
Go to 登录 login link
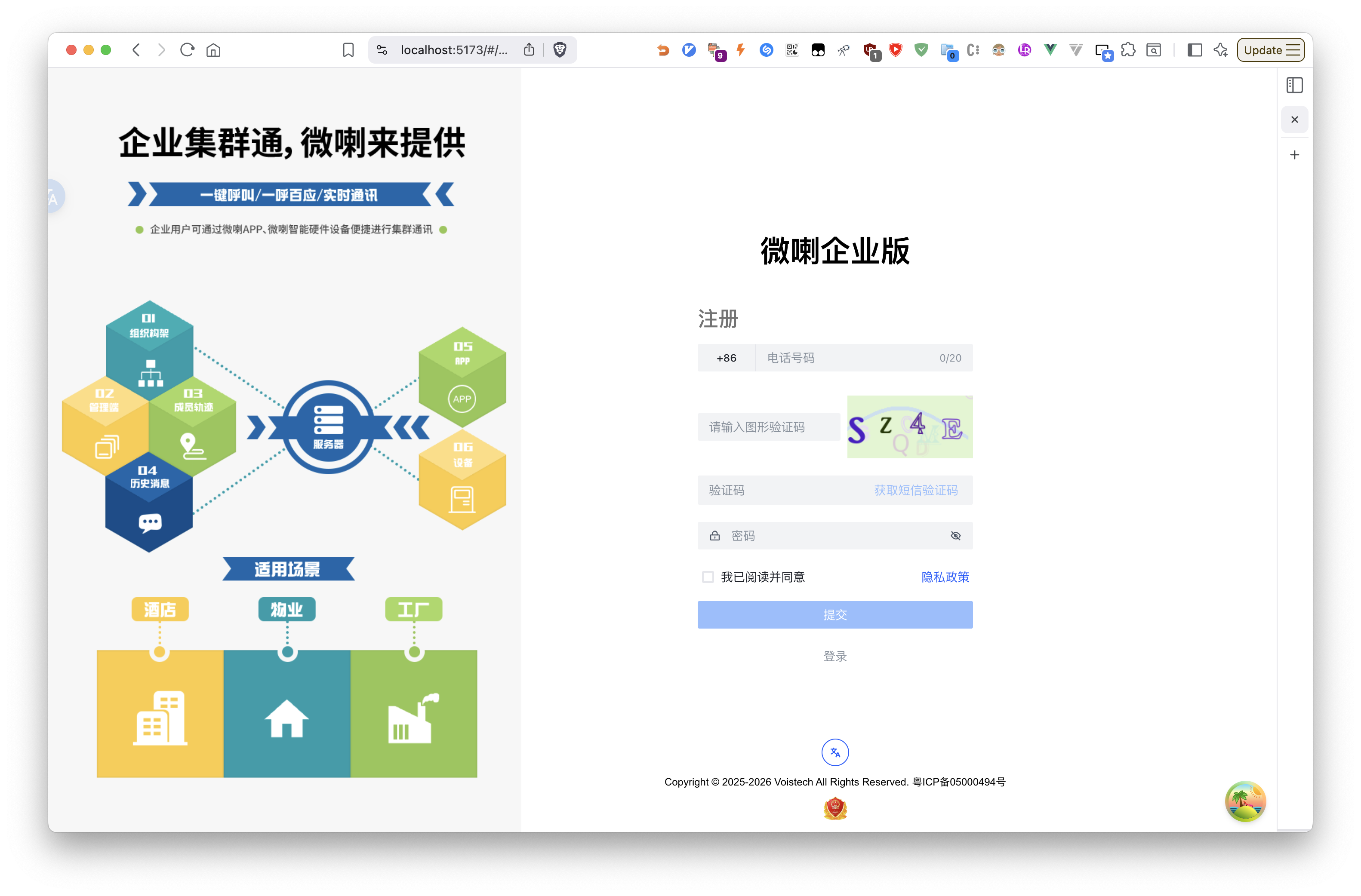pyautogui.click(x=835, y=657)
